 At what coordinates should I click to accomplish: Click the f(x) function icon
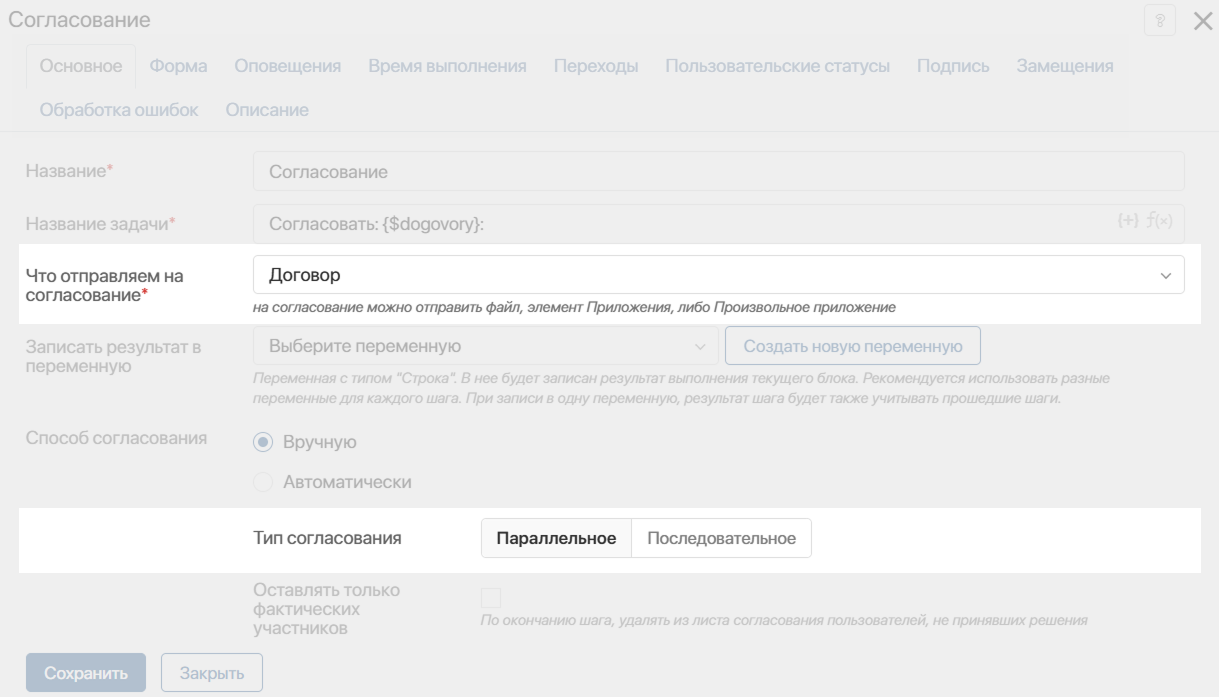[1160, 221]
